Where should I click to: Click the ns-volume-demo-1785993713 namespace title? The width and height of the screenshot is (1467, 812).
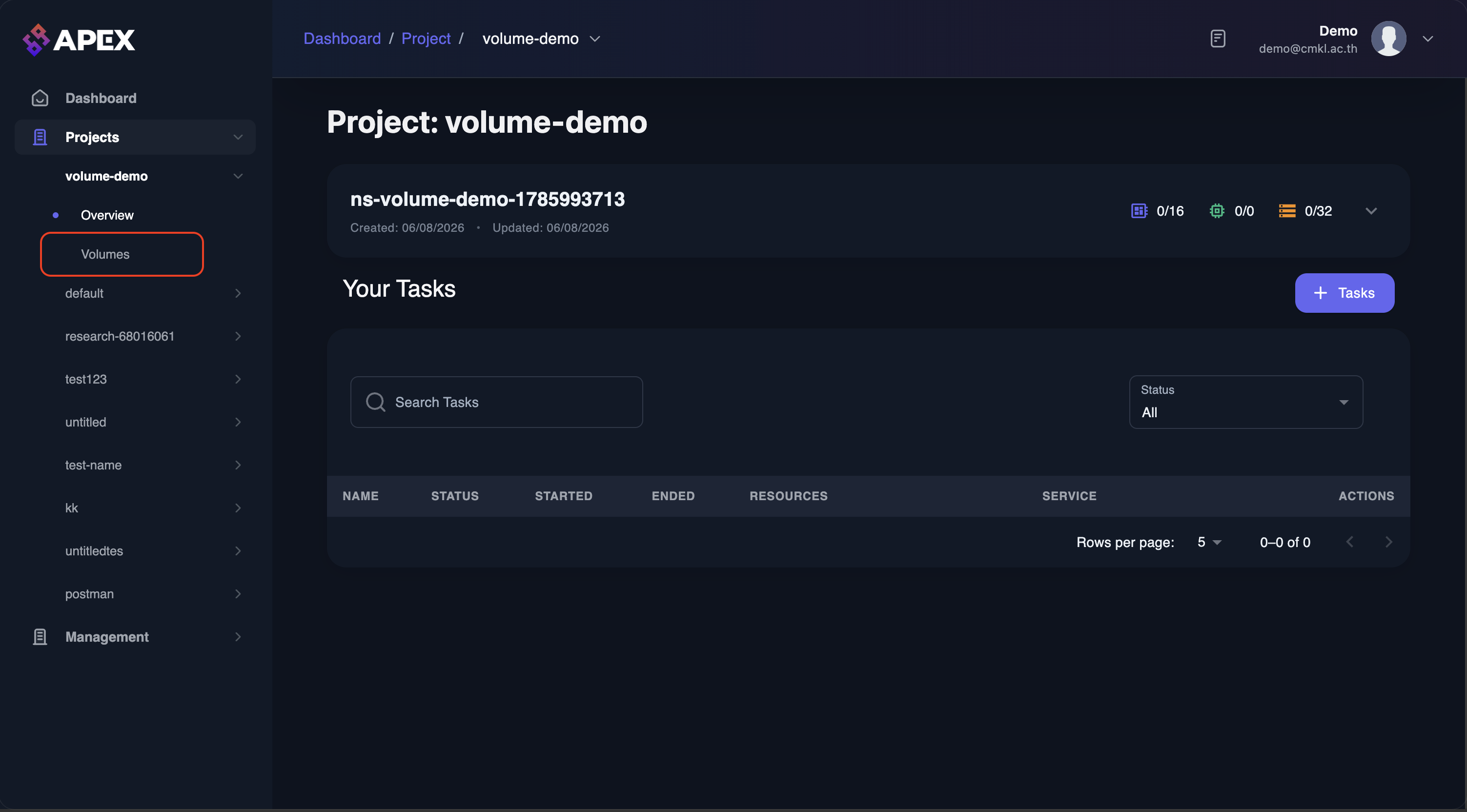tap(488, 199)
